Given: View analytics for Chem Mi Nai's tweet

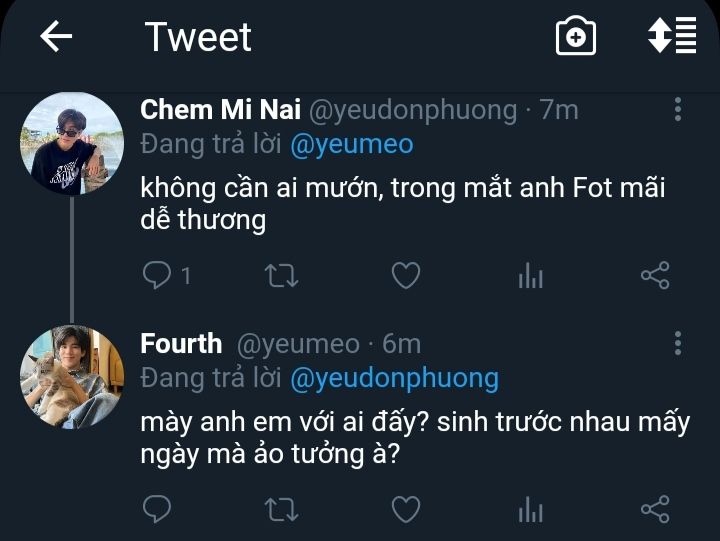Looking at the screenshot, I should [530, 276].
